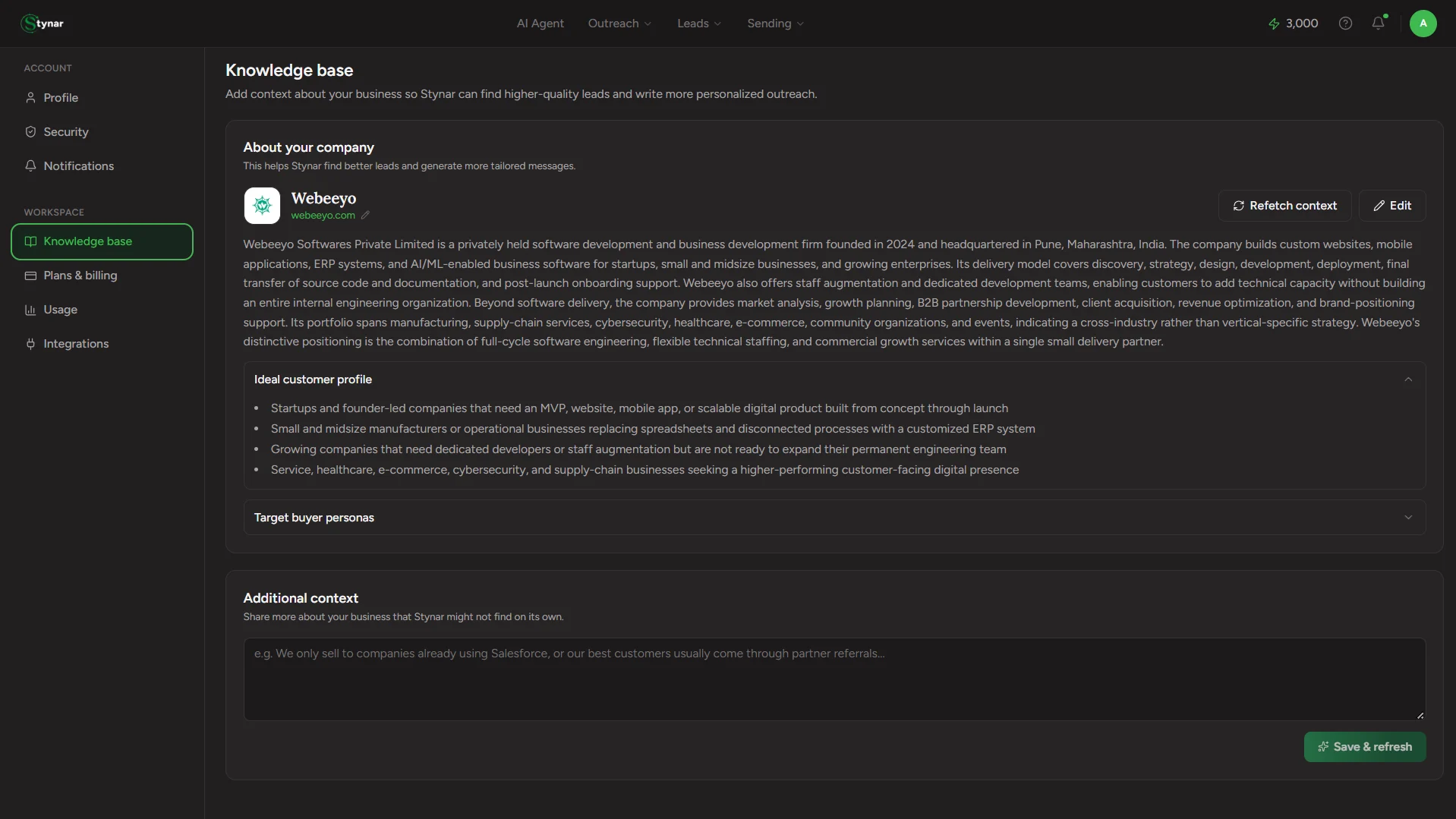Open the webeeyo.com link
This screenshot has width=1456, height=819.
(323, 216)
